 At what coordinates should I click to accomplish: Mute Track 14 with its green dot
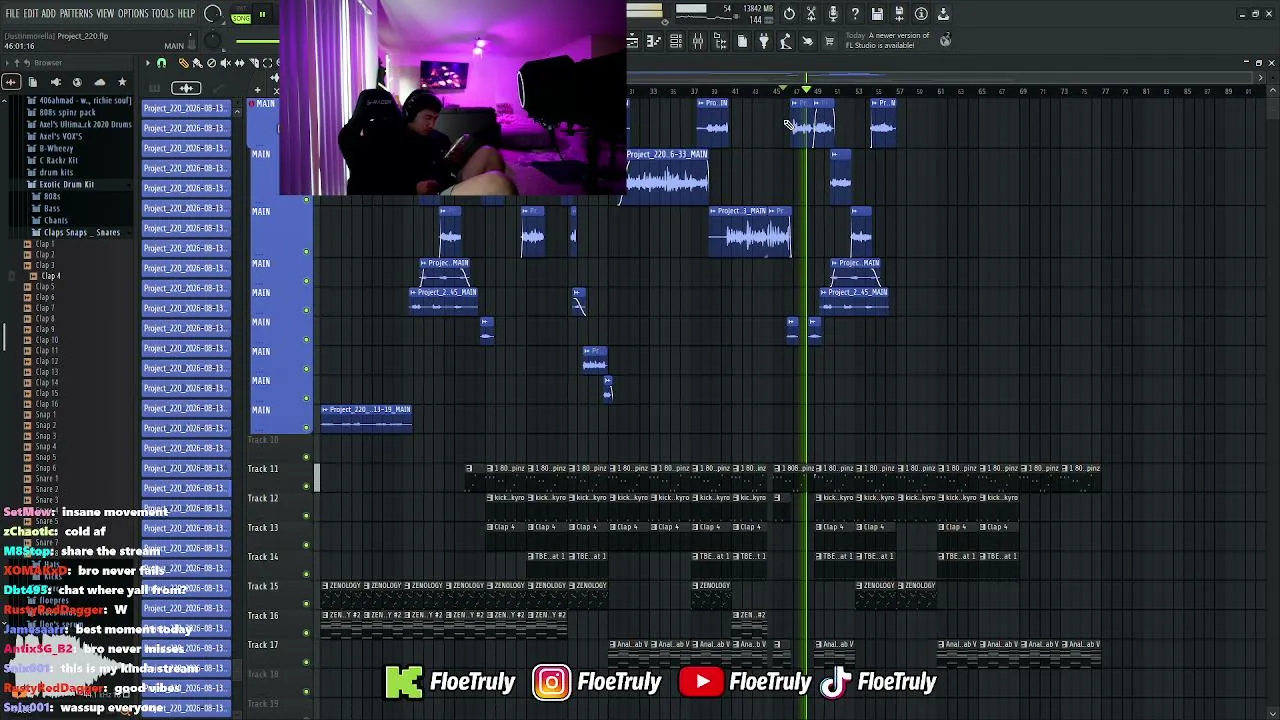click(307, 574)
